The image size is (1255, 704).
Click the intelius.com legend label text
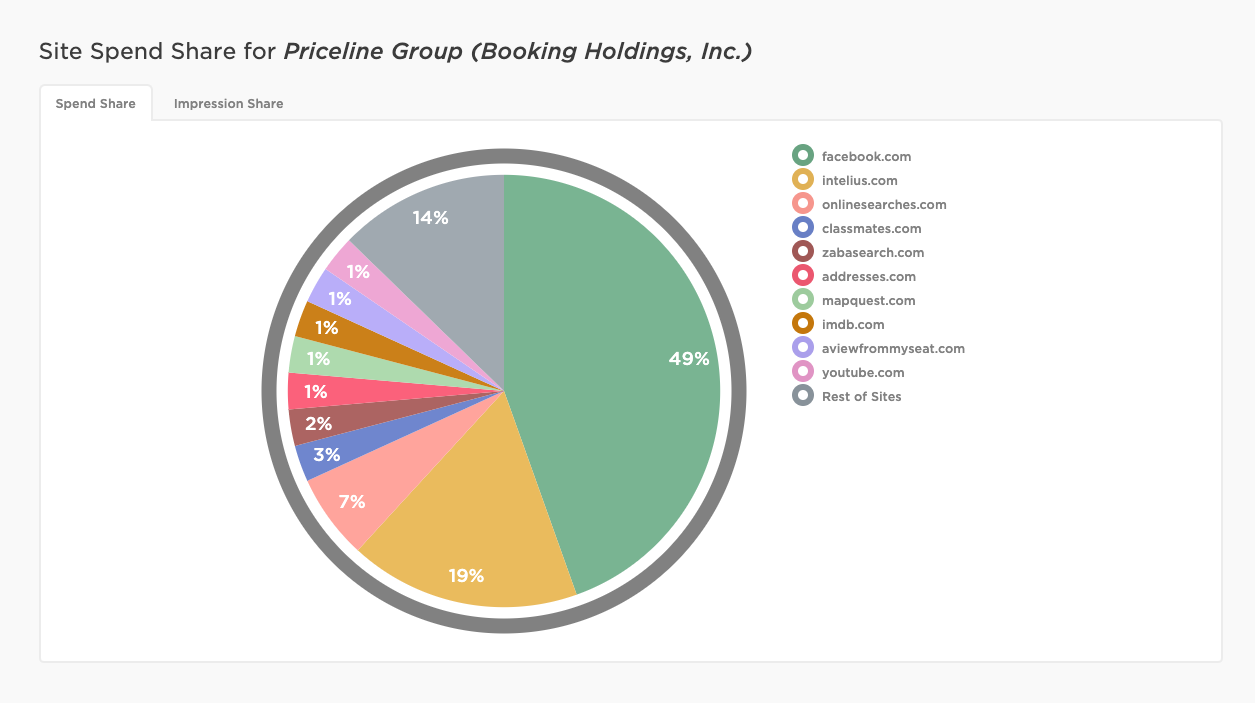[858, 180]
